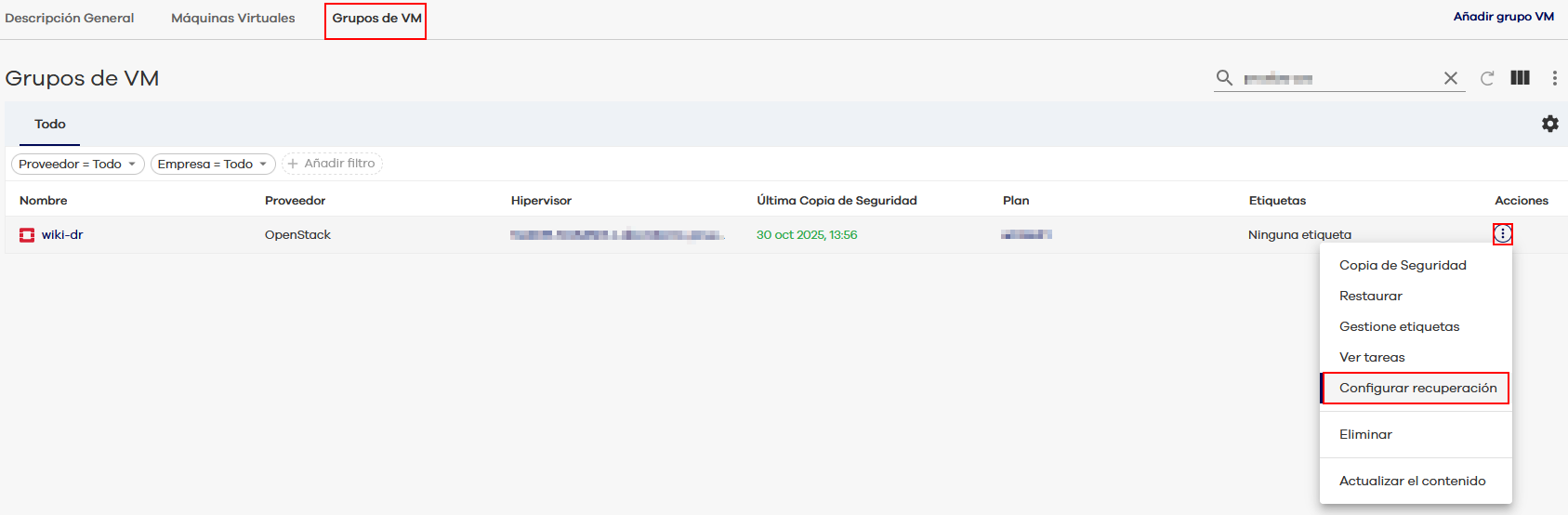The image size is (1568, 515).
Task: Open table settings gear icon
Action: [x=1549, y=124]
